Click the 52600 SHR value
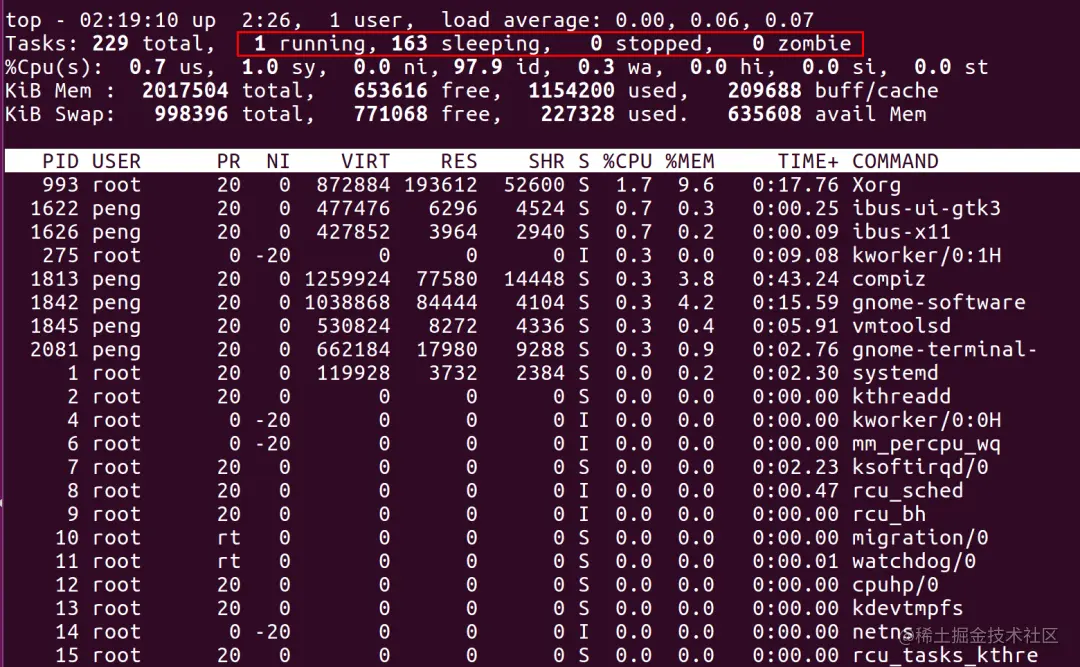The height and width of the screenshot is (667, 1080). [x=534, y=185]
